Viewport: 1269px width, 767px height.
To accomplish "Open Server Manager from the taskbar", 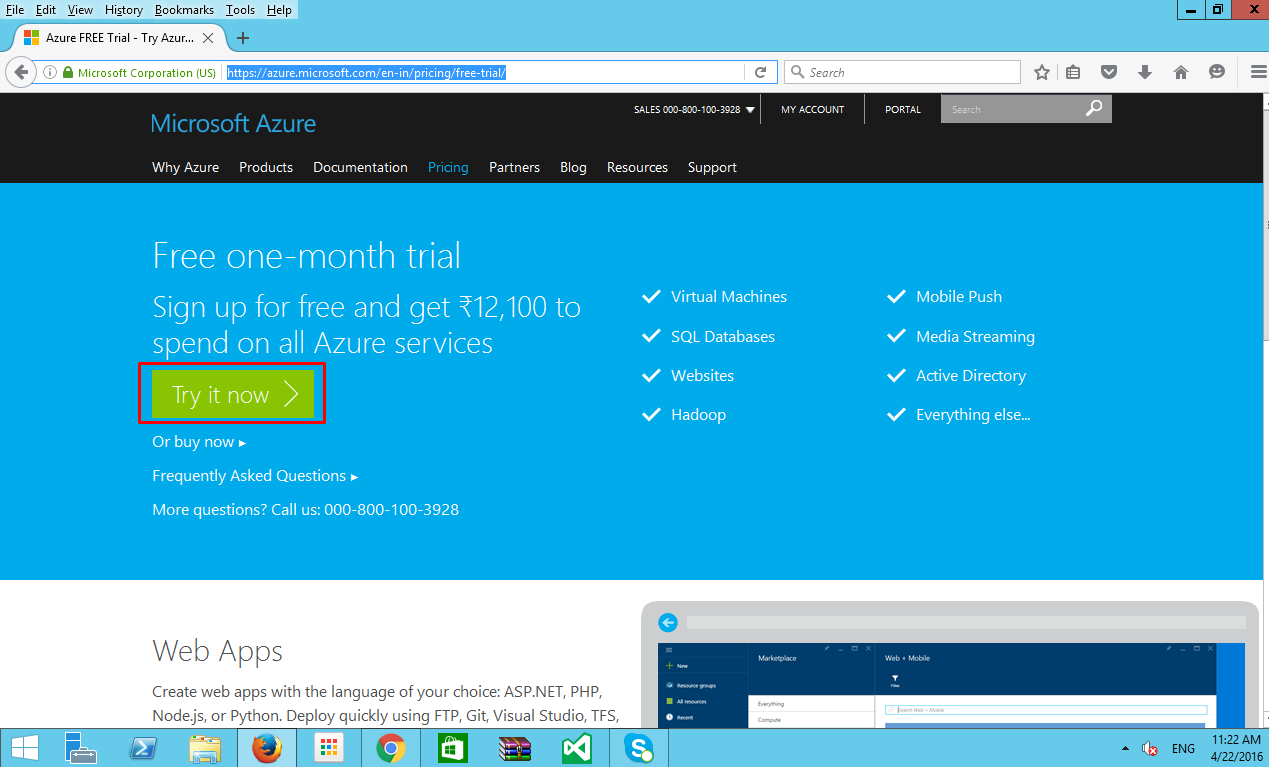I will (80, 747).
